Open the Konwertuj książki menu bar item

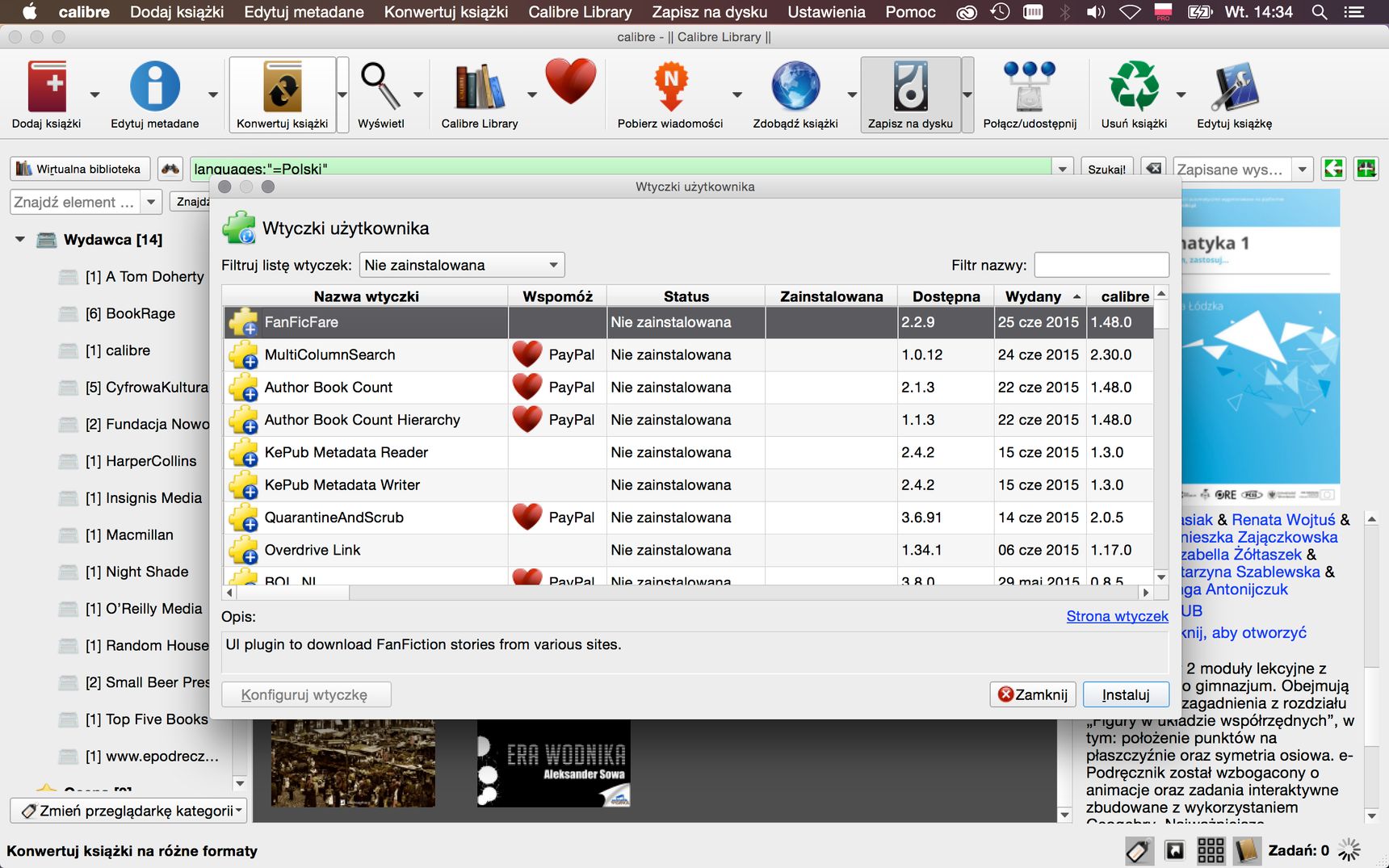446,12
